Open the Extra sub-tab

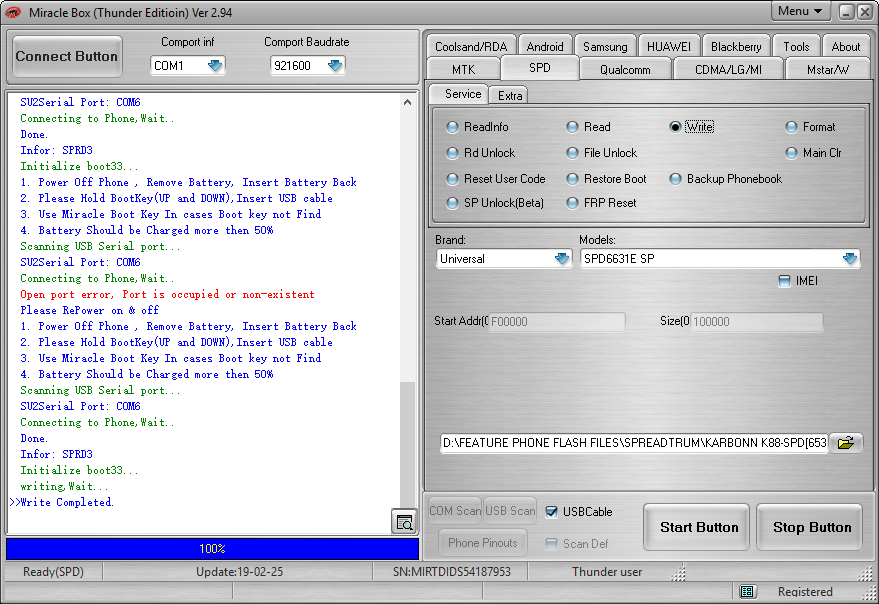[509, 95]
